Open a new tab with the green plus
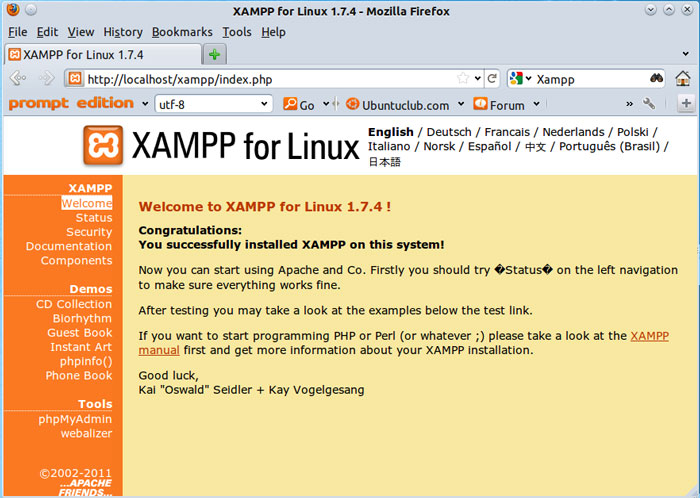Image resolution: width=700 pixels, height=498 pixels. tap(215, 55)
